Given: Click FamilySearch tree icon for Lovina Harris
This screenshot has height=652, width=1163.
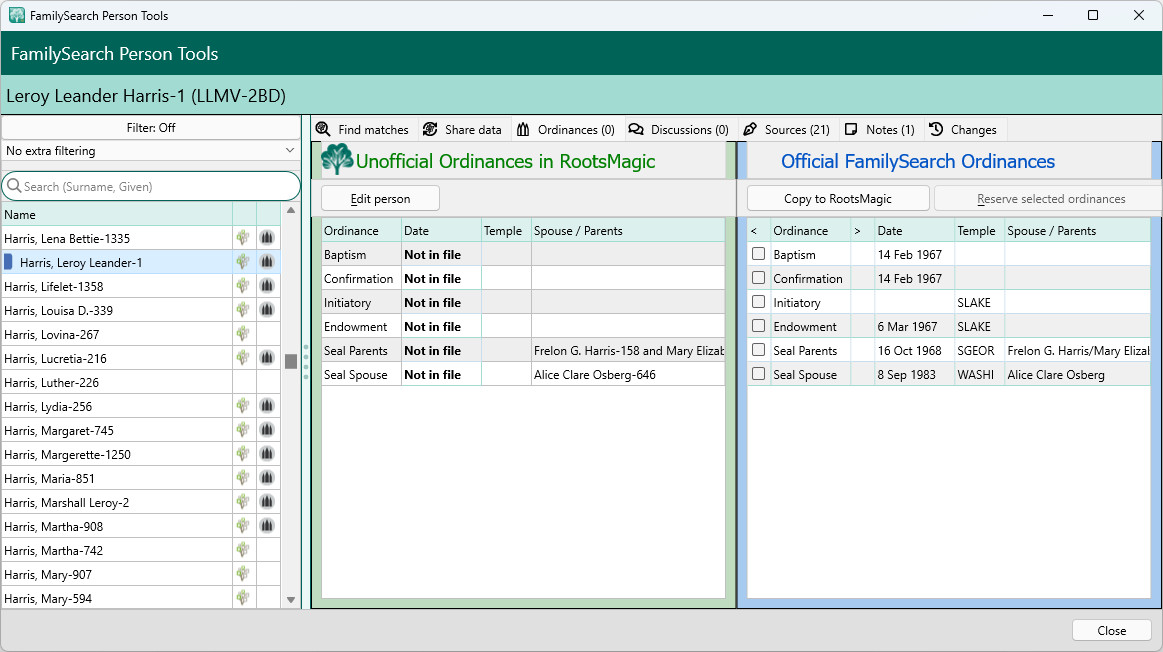Looking at the screenshot, I should click(x=243, y=334).
